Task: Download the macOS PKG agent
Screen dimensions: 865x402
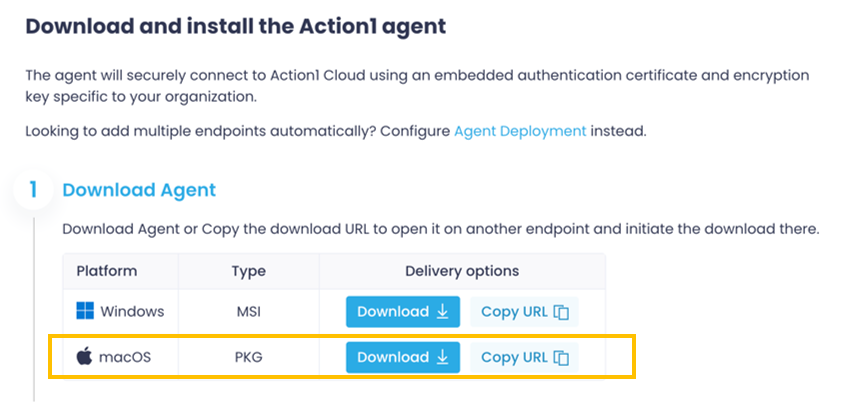Action: (402, 357)
